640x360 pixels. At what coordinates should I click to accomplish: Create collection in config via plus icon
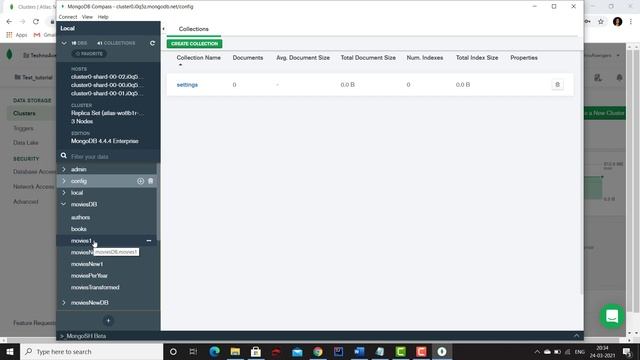140,181
